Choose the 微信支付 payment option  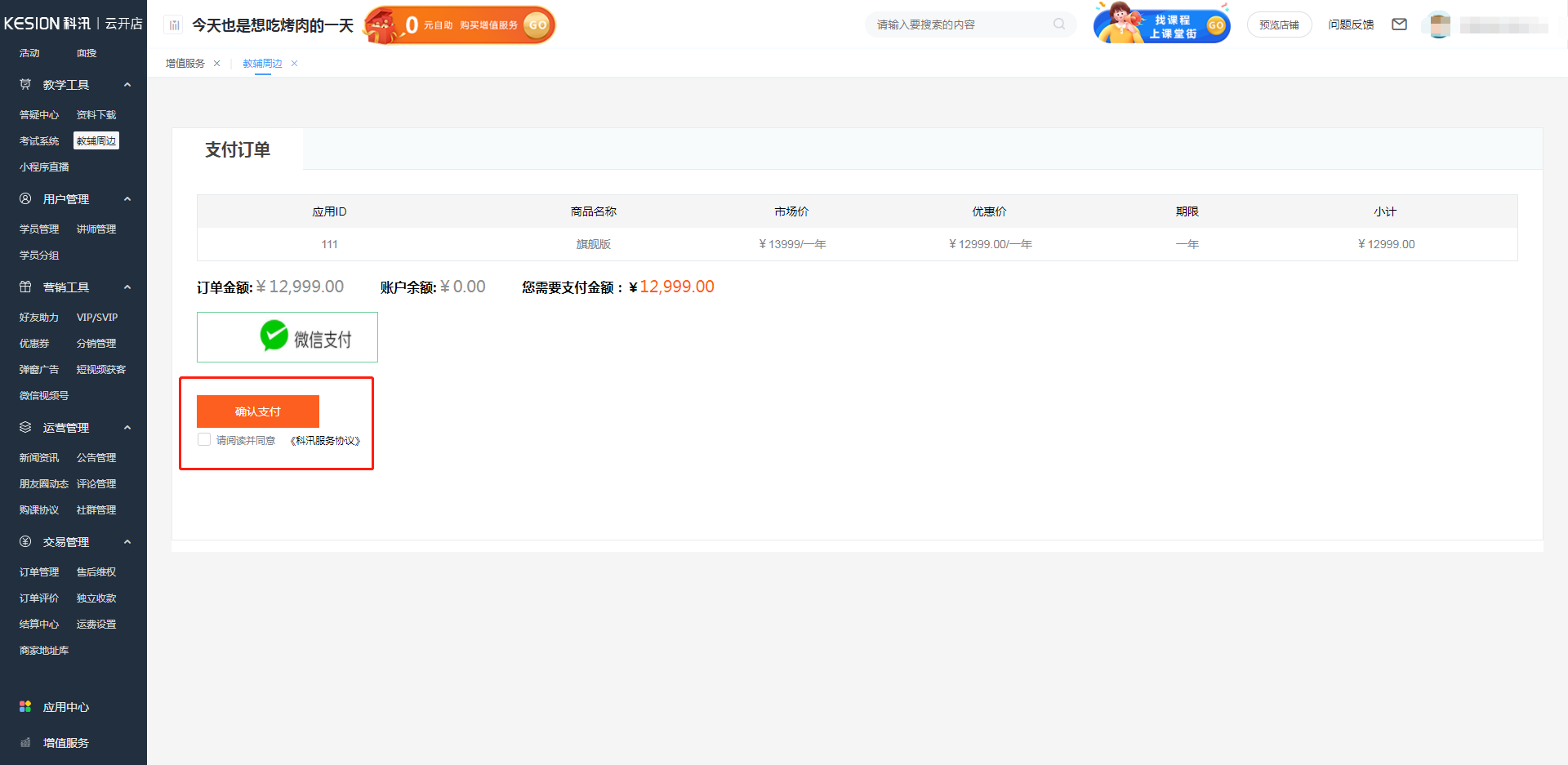coord(287,337)
